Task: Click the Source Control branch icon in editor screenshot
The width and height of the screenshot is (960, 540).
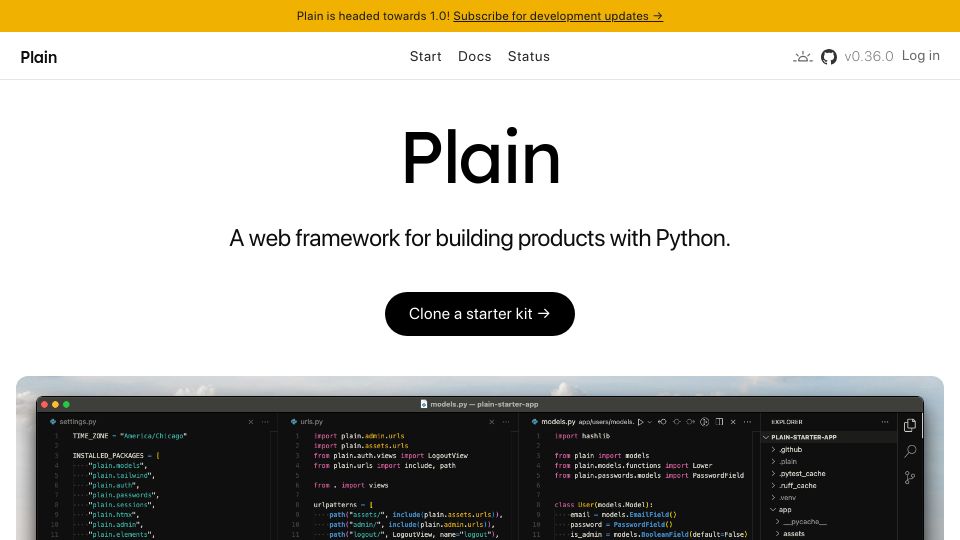Action: [x=910, y=478]
